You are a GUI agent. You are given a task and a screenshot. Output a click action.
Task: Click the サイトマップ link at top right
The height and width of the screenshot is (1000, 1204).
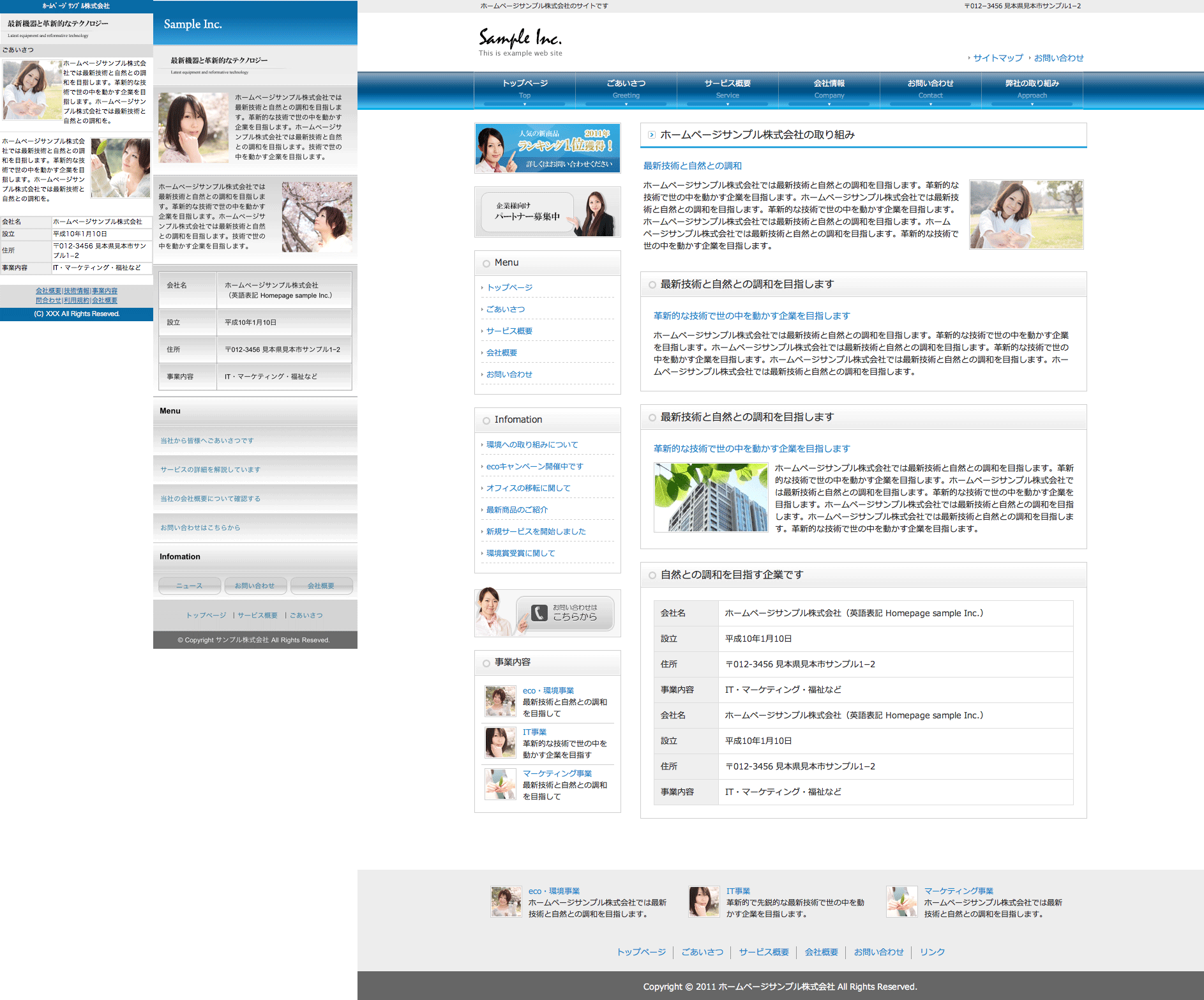pos(998,58)
